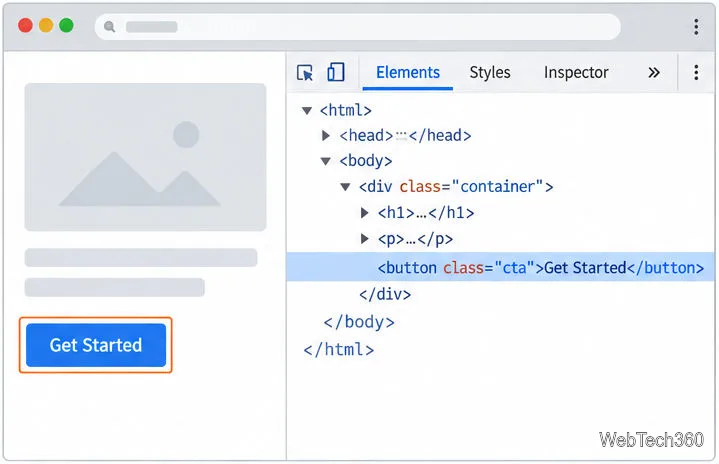The image size is (719, 464).
Task: Select the closing </div> line
Action: tap(385, 294)
